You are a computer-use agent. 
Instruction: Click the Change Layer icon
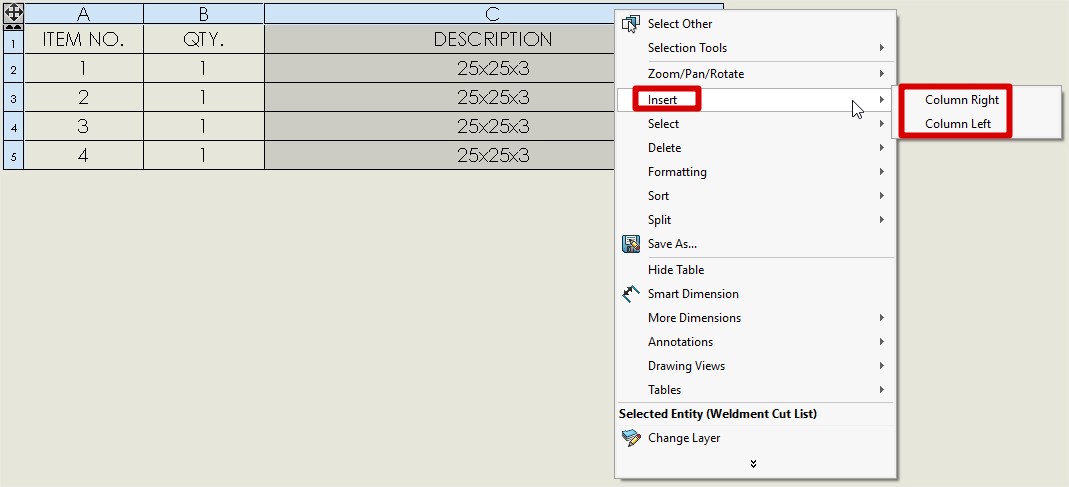pyautogui.click(x=631, y=438)
